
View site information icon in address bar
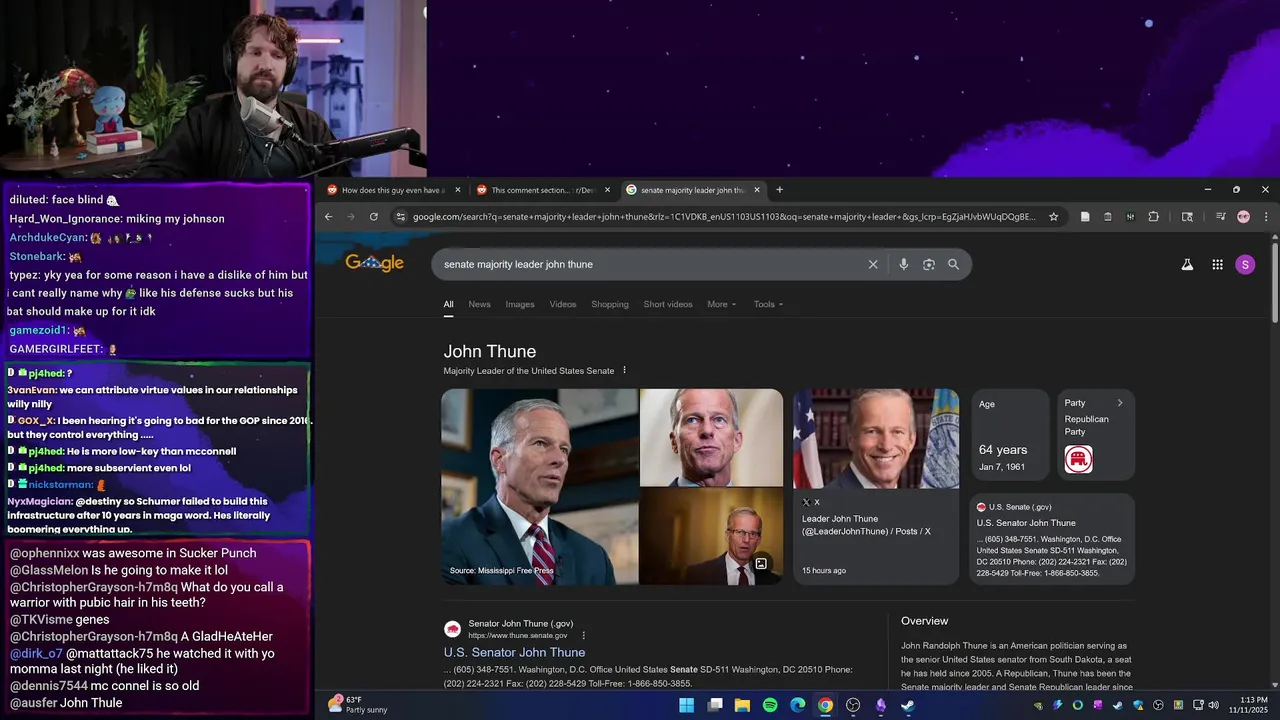401,216
